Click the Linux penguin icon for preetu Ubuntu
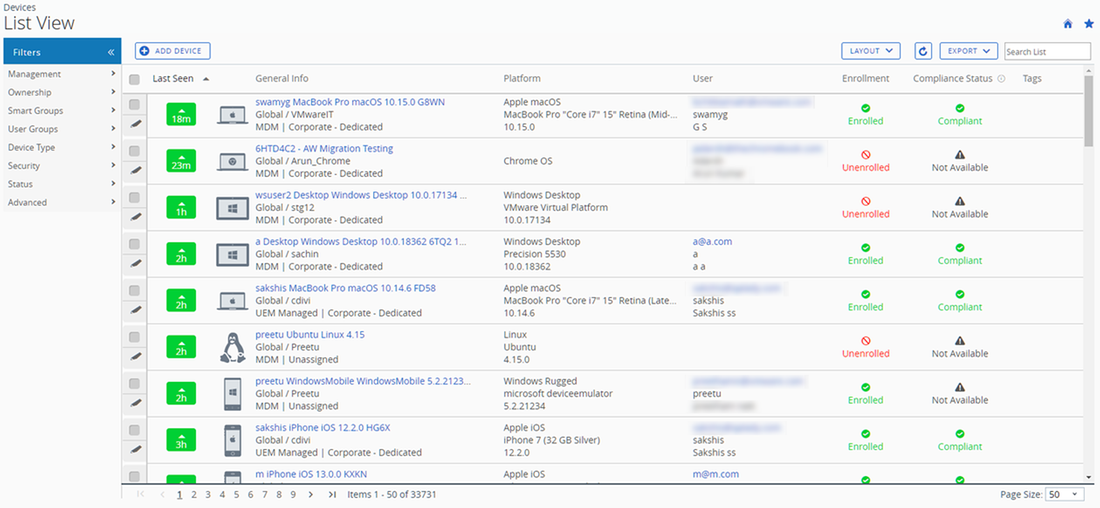 pyautogui.click(x=232, y=347)
